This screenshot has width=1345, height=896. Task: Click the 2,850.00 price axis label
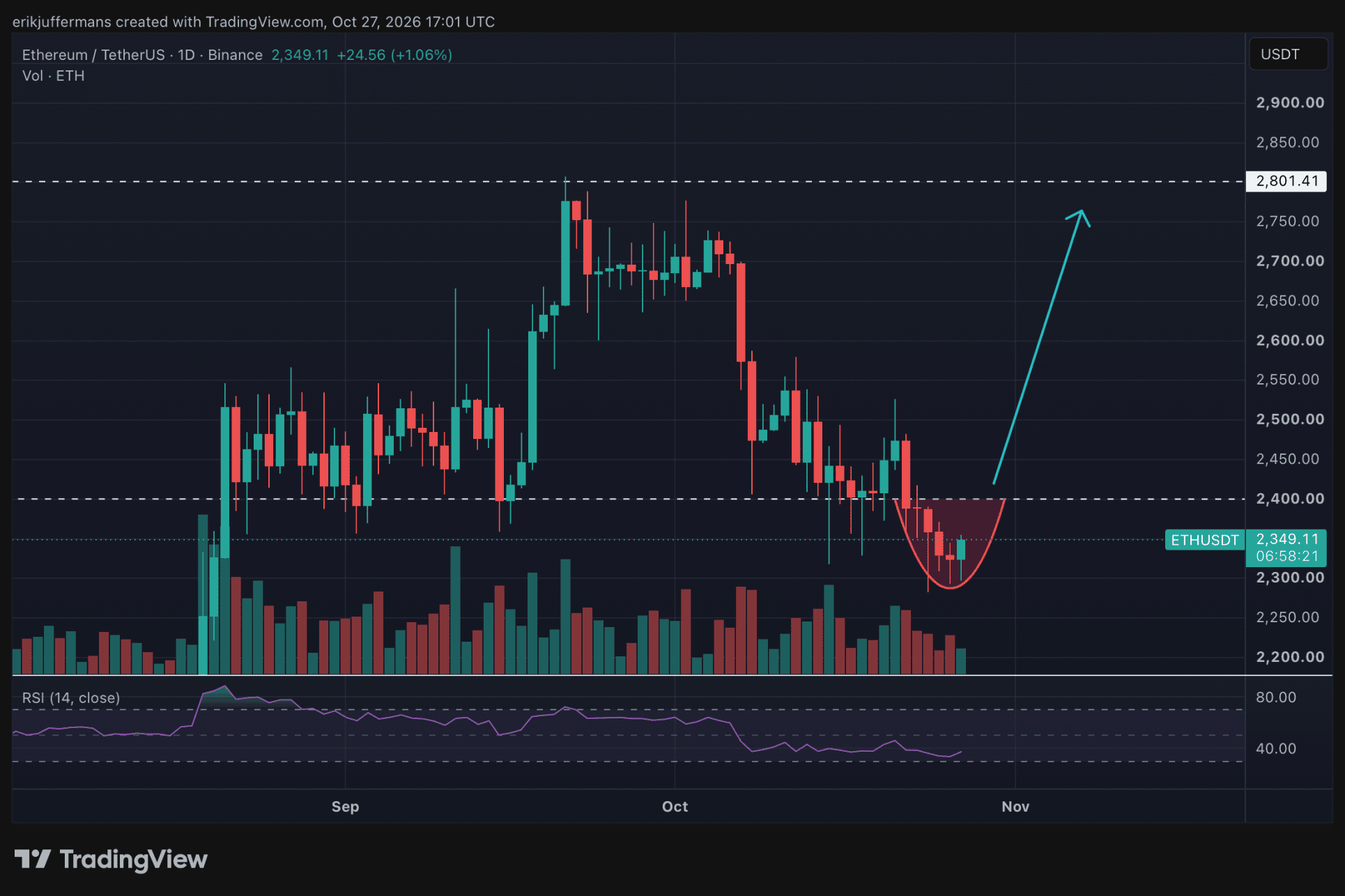coord(1288,142)
